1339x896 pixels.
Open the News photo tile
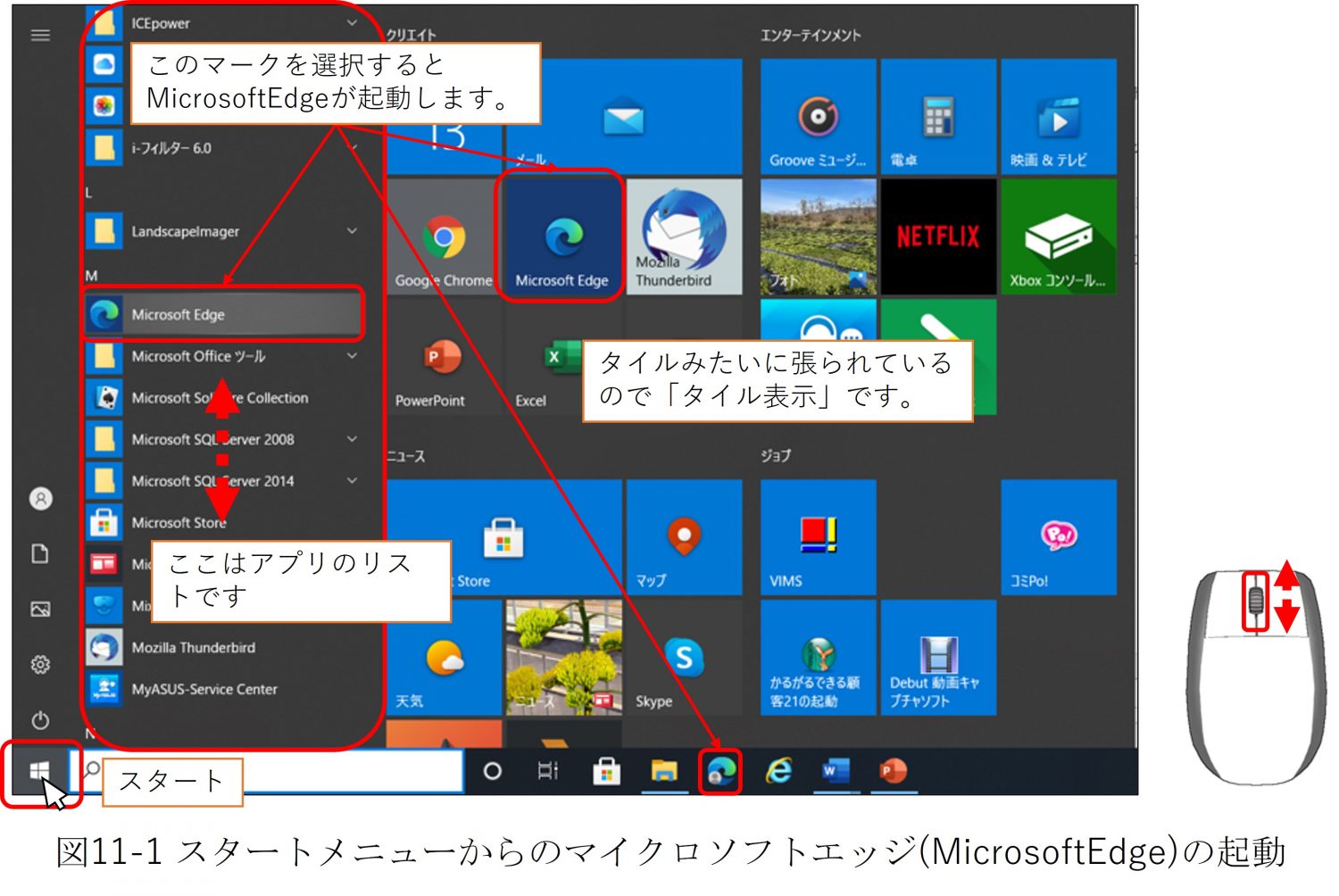click(x=563, y=658)
